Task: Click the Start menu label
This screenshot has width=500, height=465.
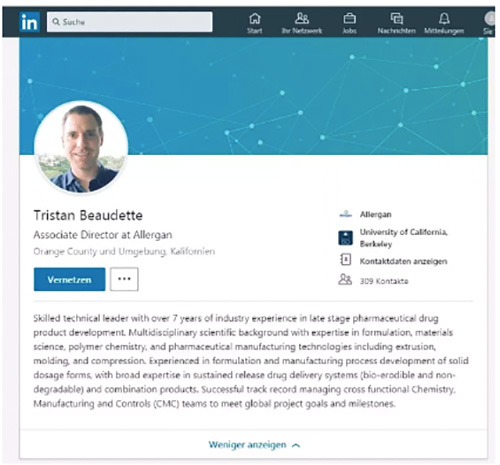Action: [x=255, y=31]
